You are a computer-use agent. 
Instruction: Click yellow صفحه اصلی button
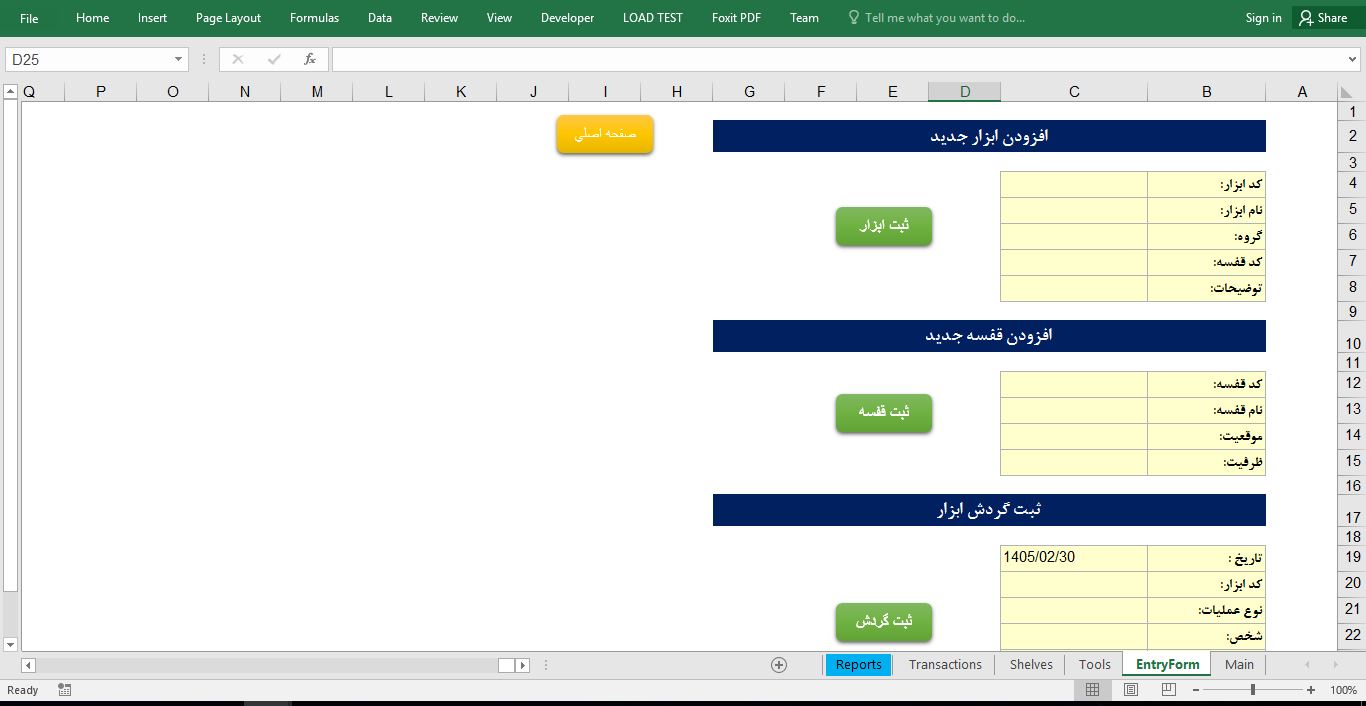click(x=605, y=134)
